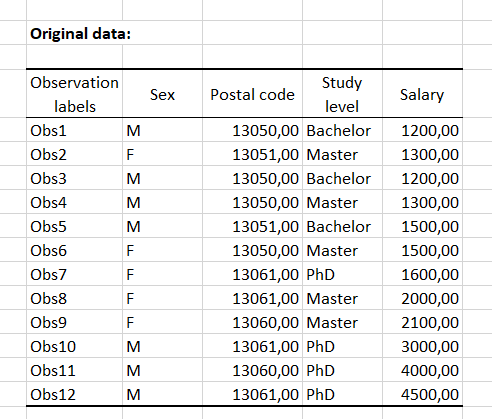492x419 pixels.
Task: Click the salary value 4500,00
Action: 422,394
